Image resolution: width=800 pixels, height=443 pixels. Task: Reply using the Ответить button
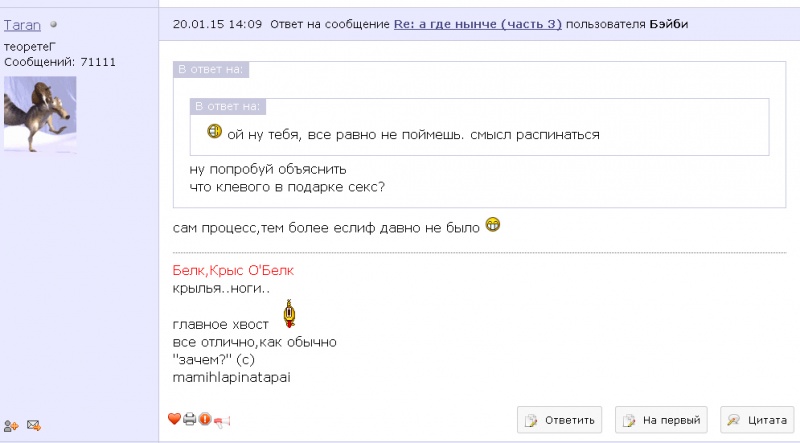pyautogui.click(x=559, y=420)
